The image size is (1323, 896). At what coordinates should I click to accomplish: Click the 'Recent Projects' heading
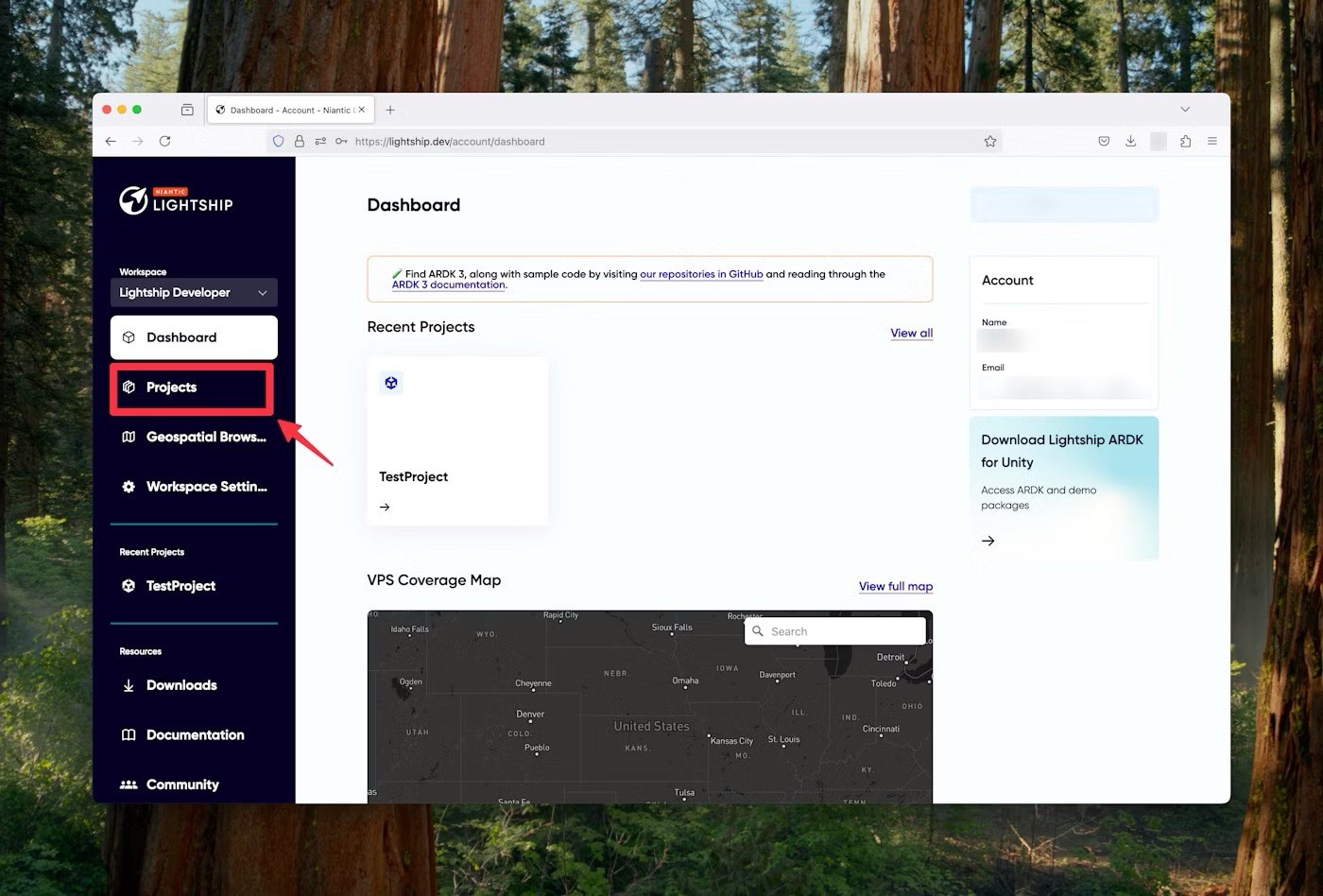[421, 327]
